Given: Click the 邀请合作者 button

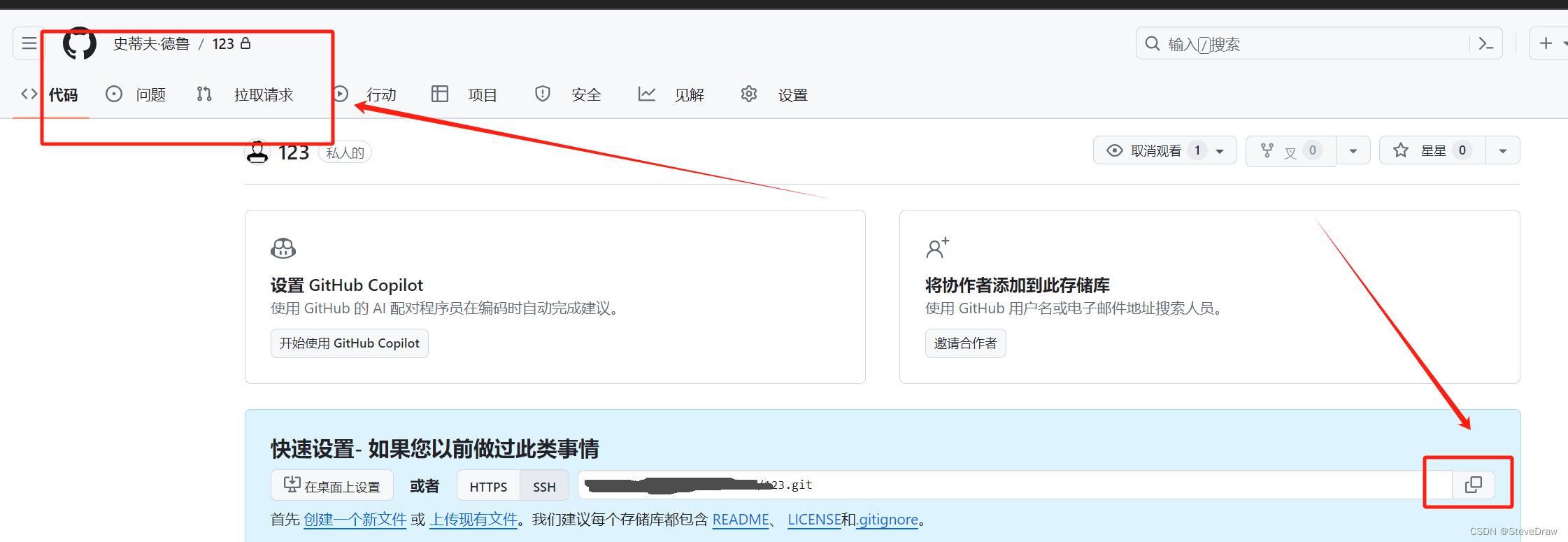Looking at the screenshot, I should pyautogui.click(x=965, y=343).
